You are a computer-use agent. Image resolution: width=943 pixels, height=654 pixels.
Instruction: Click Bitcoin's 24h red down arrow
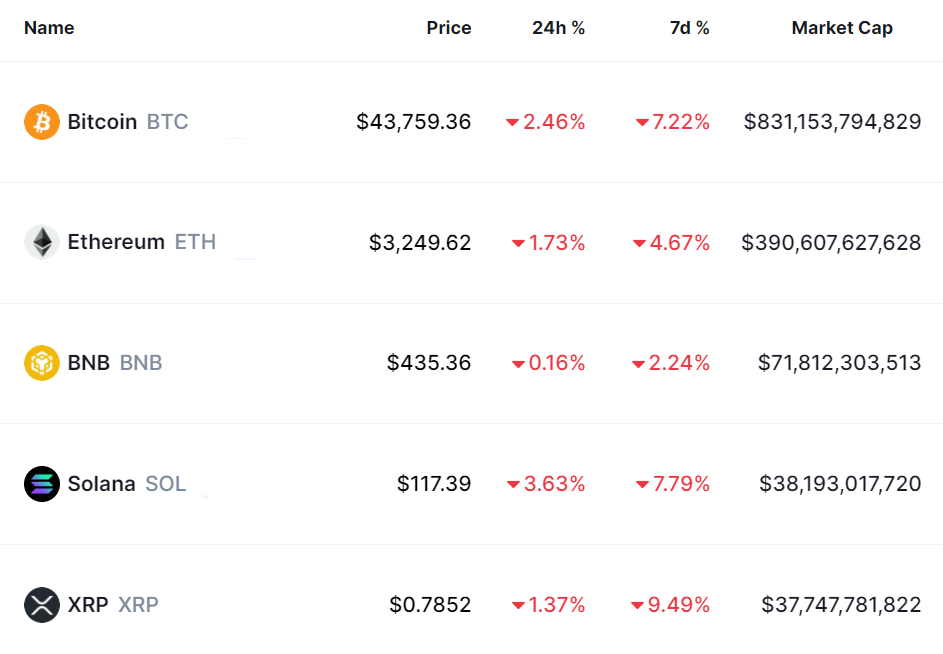point(512,123)
